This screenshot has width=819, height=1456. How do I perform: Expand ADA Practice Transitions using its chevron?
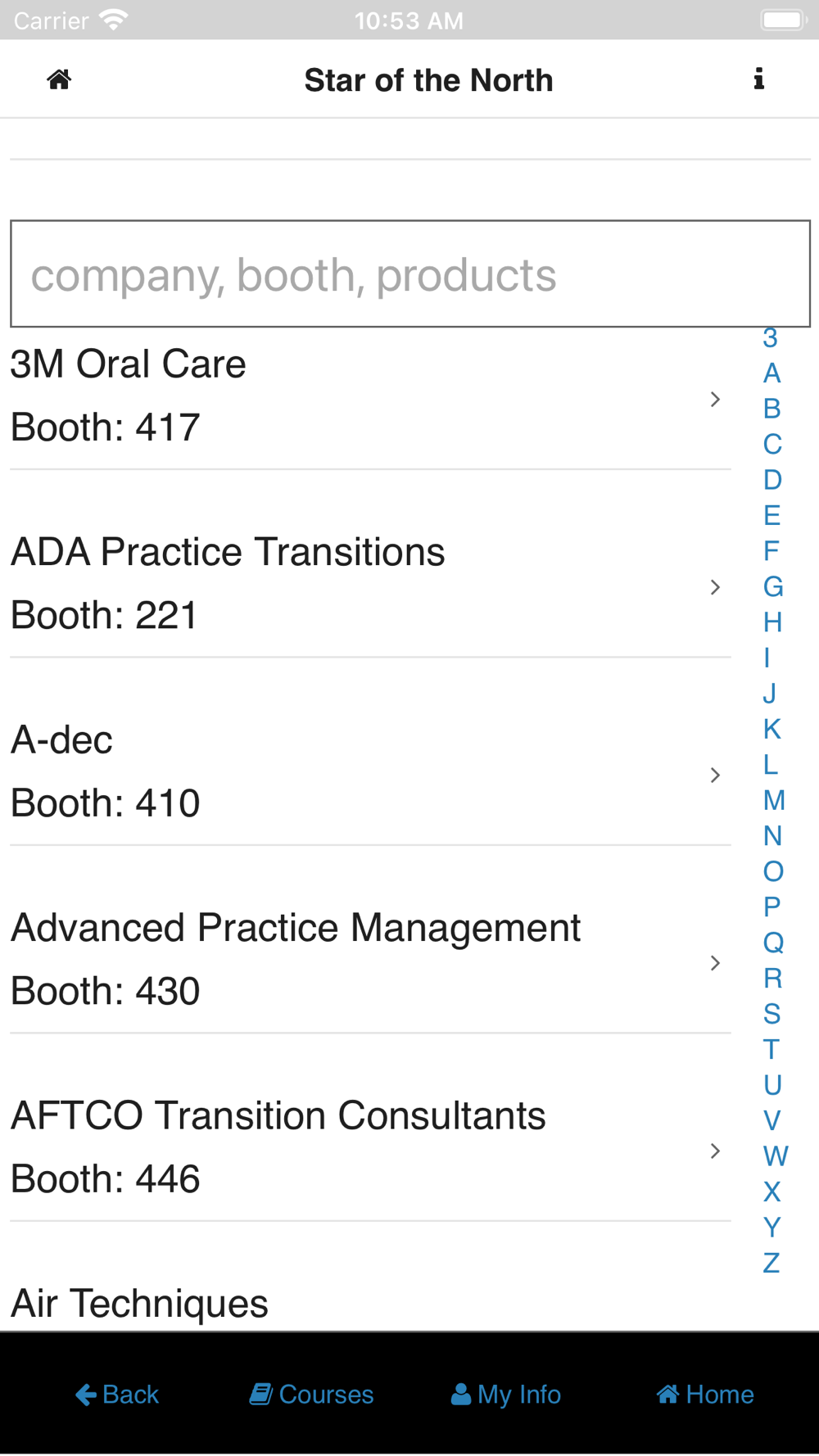[x=715, y=587]
